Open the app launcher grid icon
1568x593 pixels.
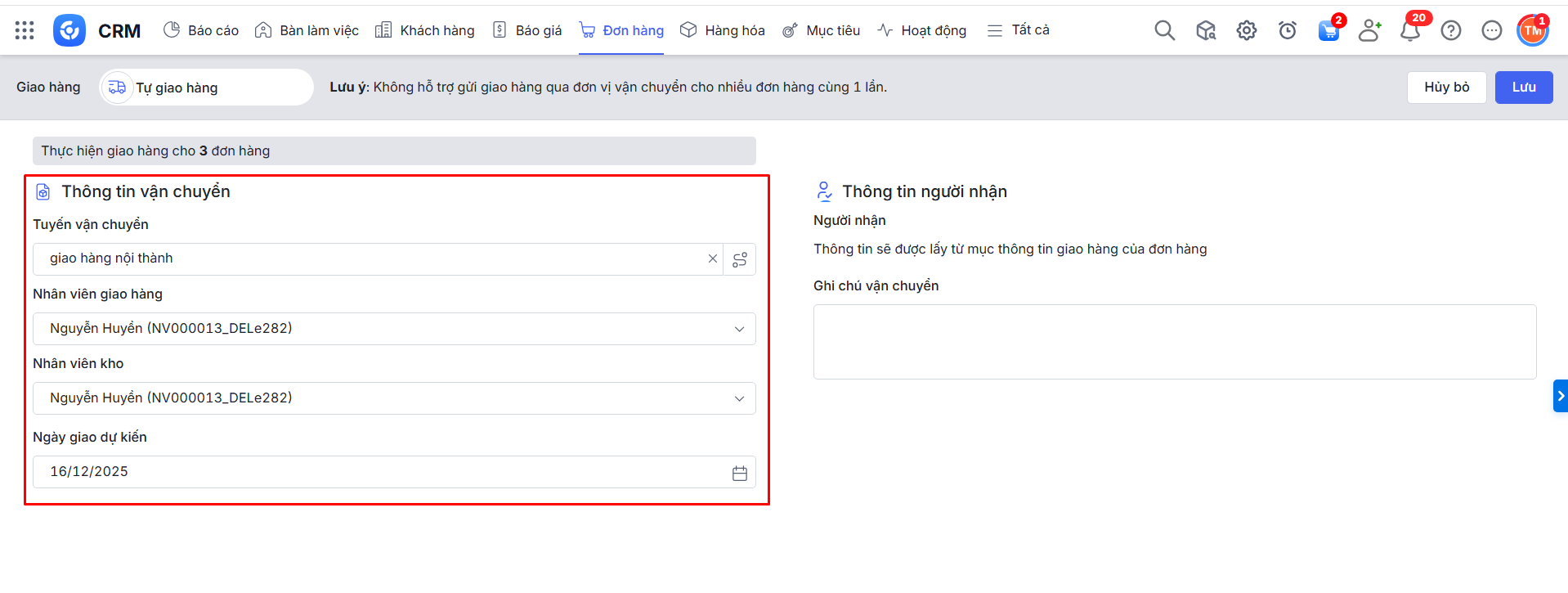pyautogui.click(x=25, y=30)
